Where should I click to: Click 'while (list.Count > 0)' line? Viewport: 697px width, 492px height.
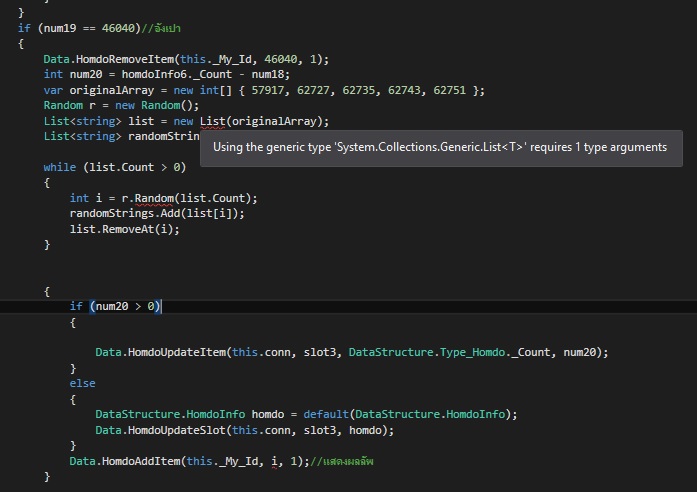point(115,168)
